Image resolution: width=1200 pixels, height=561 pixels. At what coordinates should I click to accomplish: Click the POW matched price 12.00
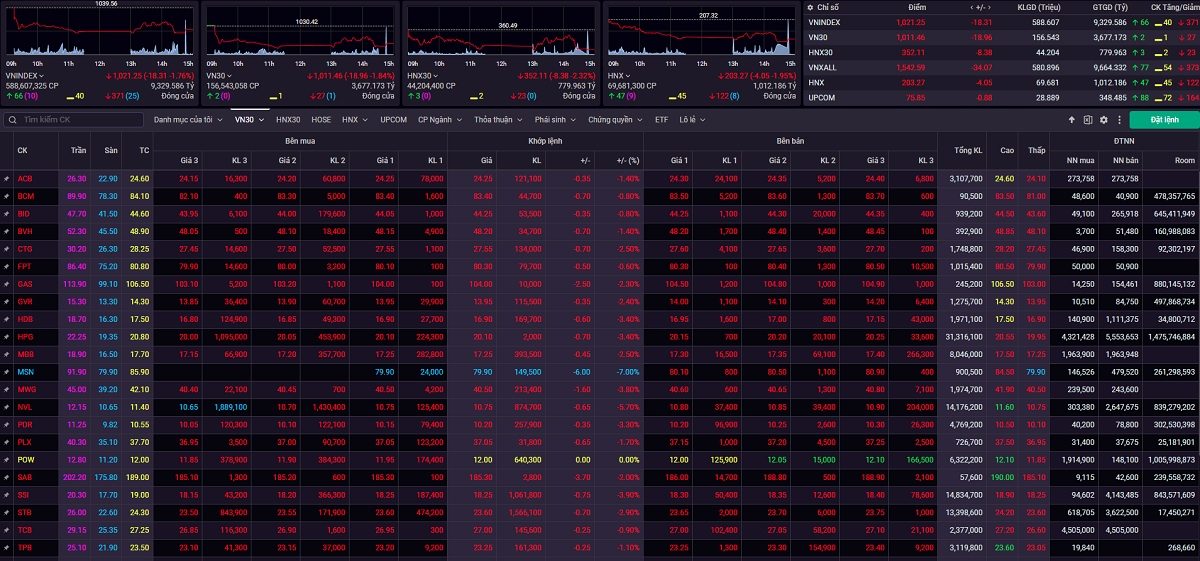[483, 460]
